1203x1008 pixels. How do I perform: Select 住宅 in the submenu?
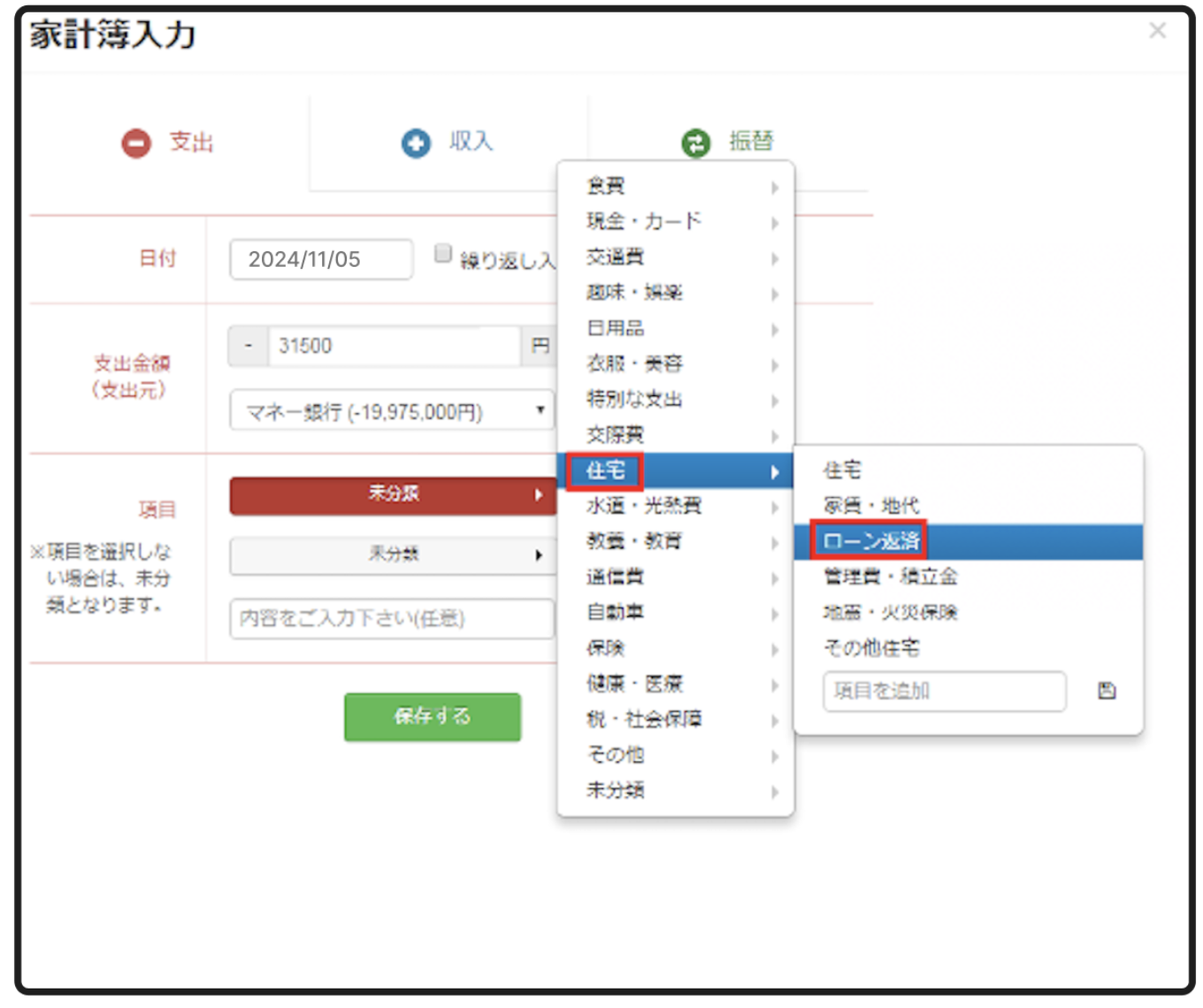click(969, 470)
